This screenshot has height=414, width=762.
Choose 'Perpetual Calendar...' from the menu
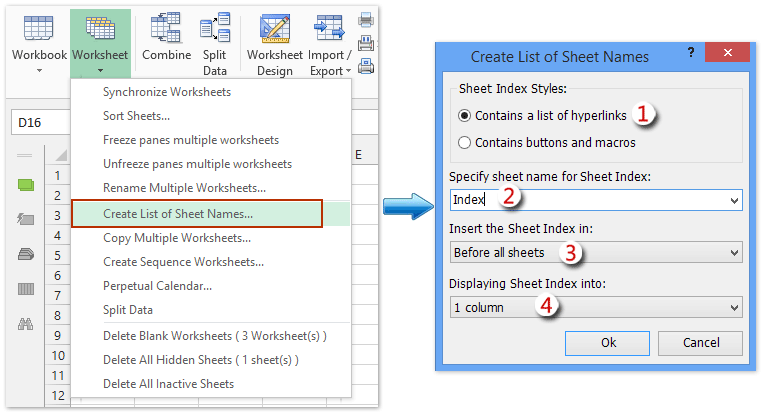coord(157,286)
